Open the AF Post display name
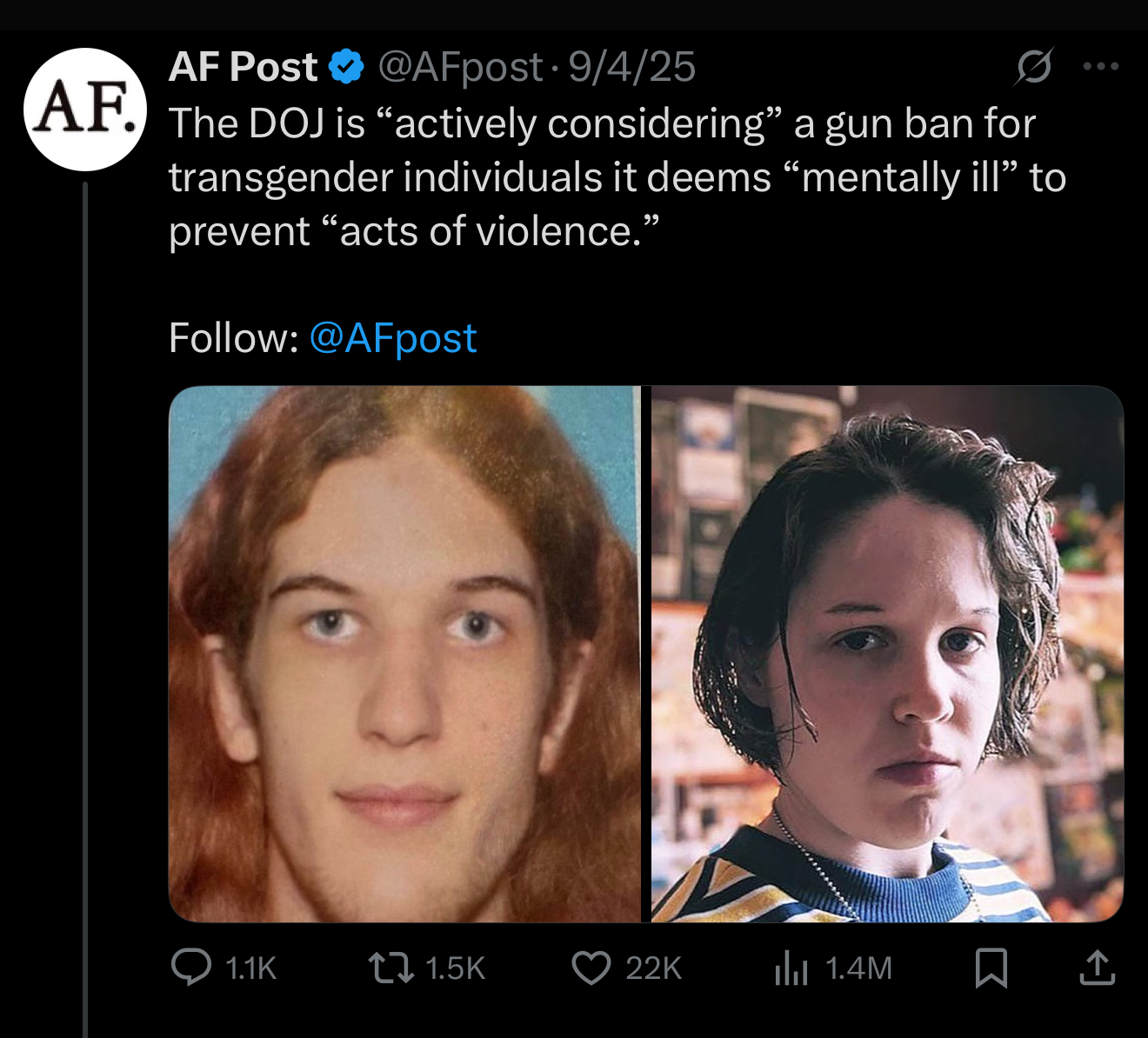 (244, 67)
